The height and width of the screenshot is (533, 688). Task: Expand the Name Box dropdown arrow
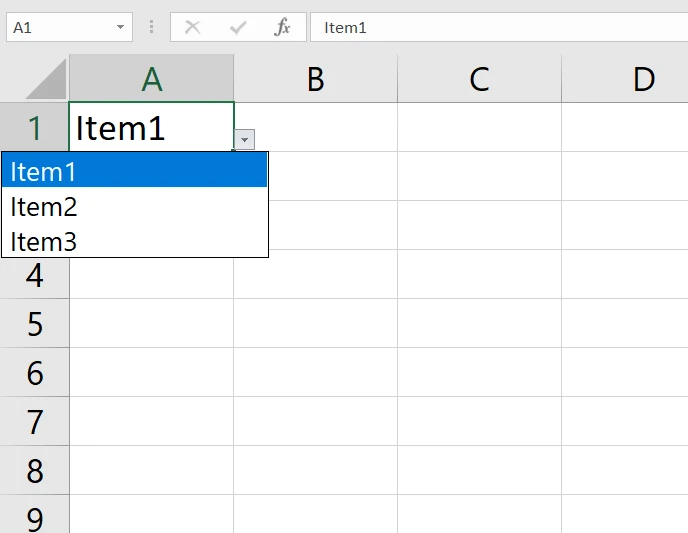click(121, 28)
